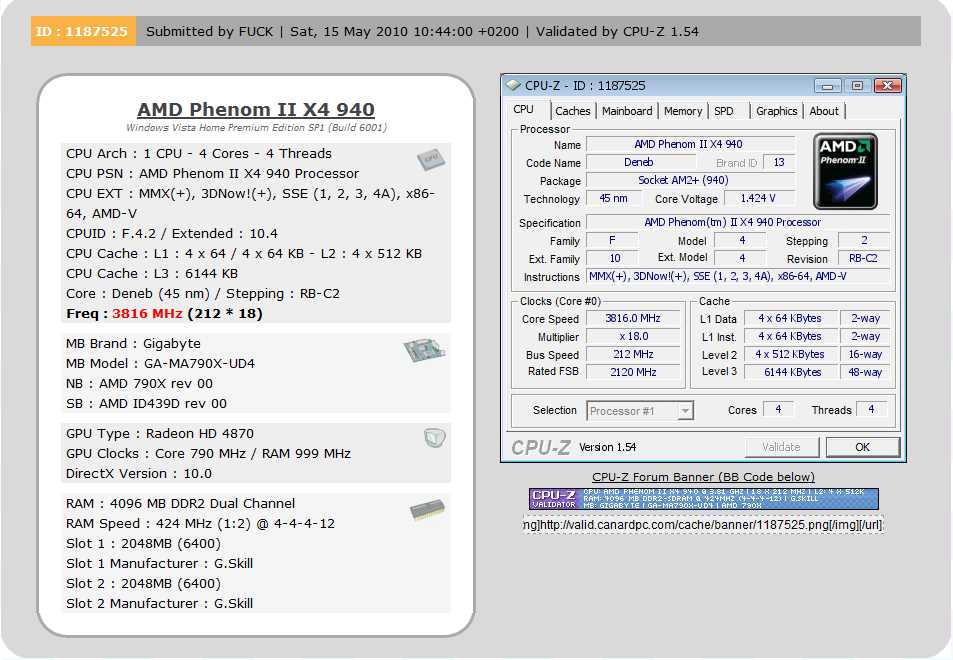Click the Level 3 cache value 6144 KBytes
Screen dimensions: 953x660
793,372
